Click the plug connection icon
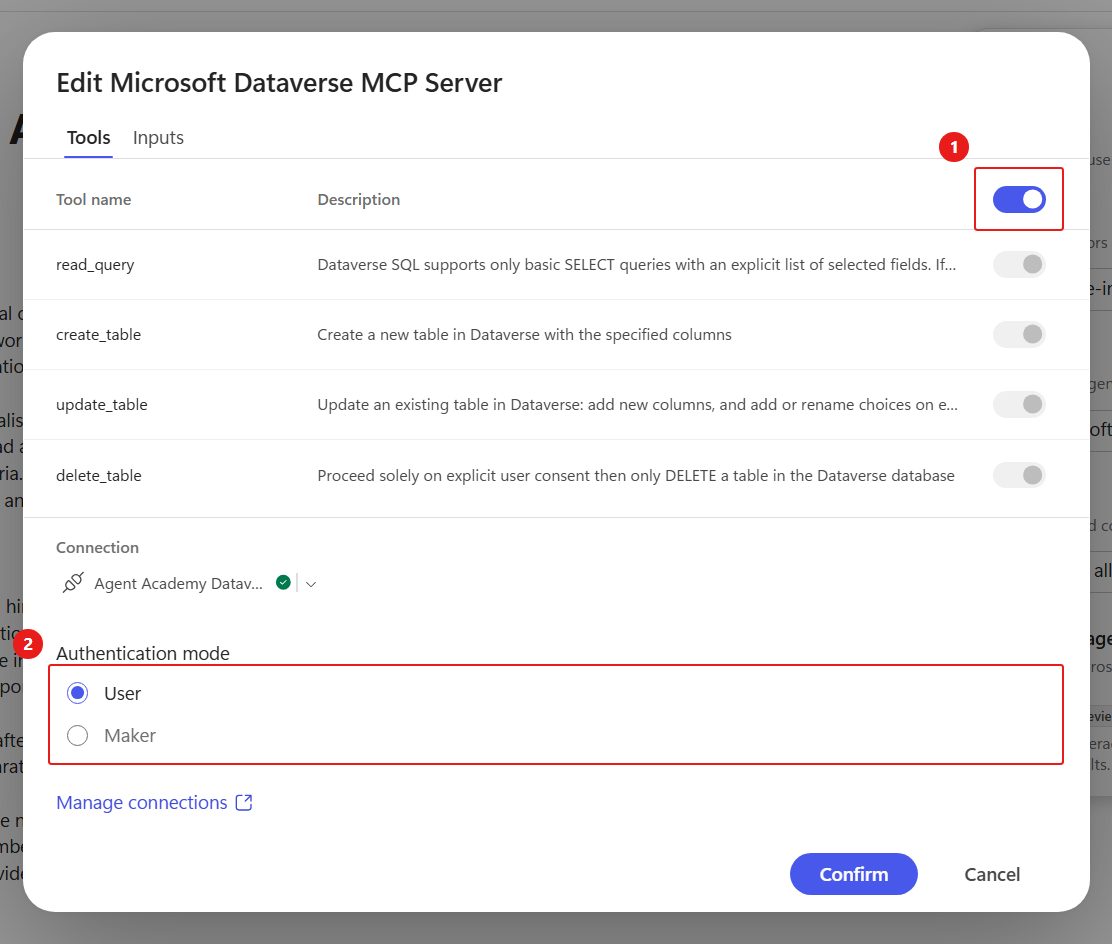The width and height of the screenshot is (1112, 944). tap(73, 583)
